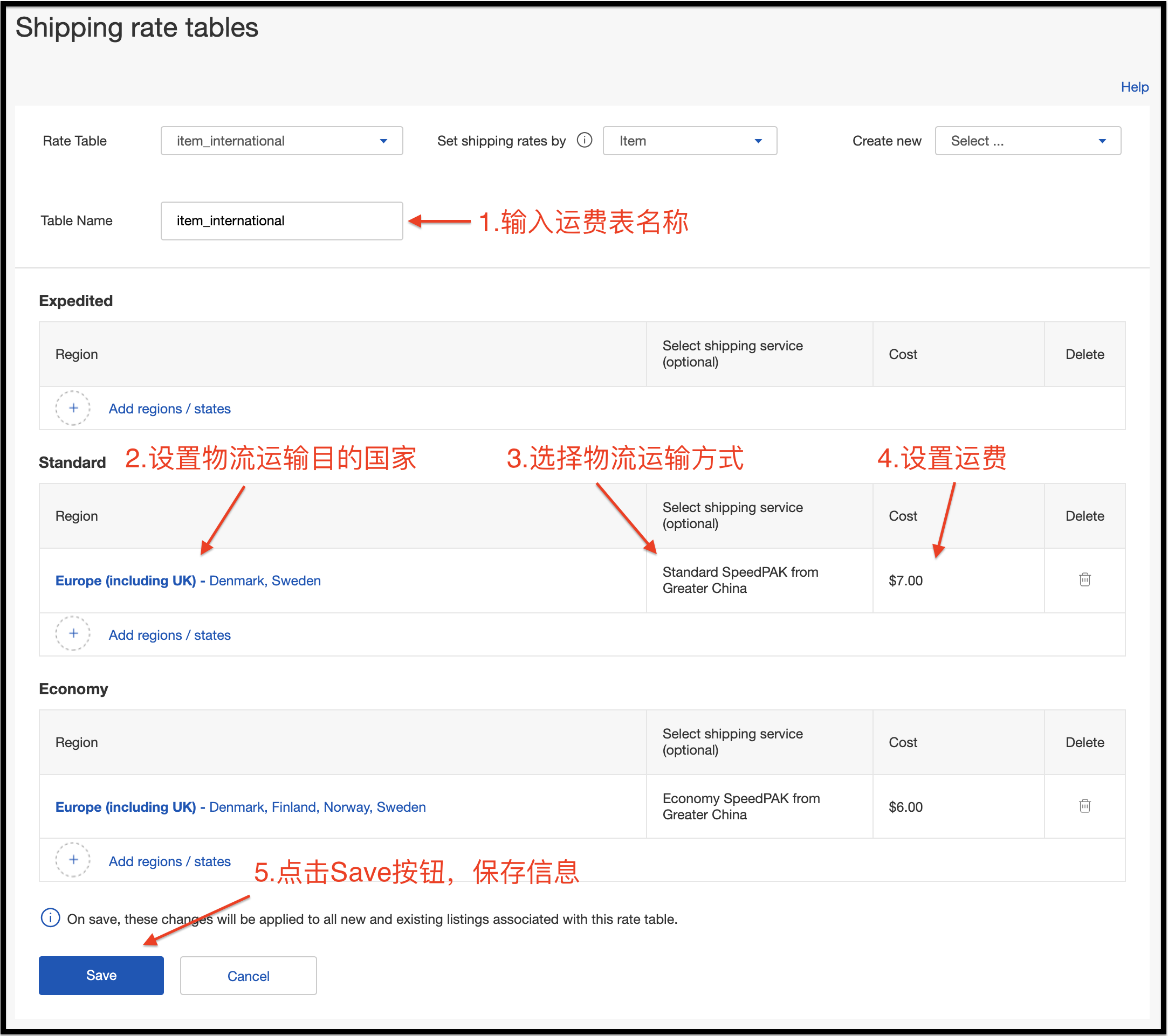
Task: Click plus icon in Economy section
Action: (x=73, y=860)
